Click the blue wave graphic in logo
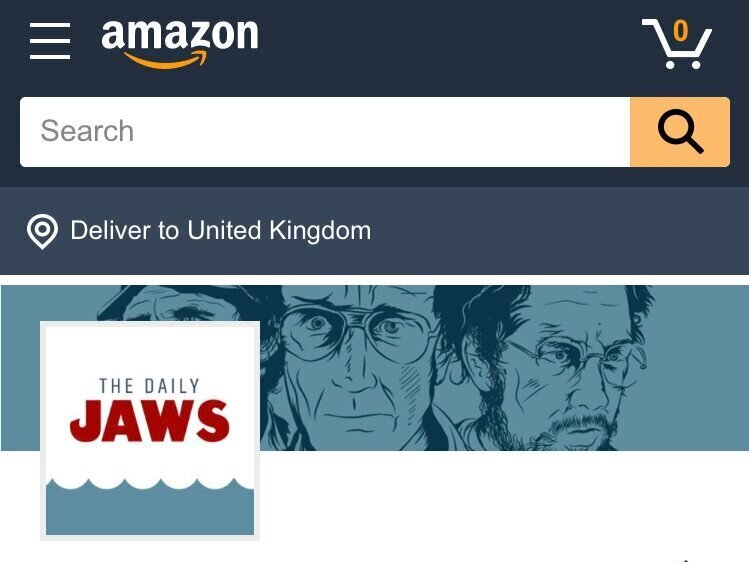The height and width of the screenshot is (562, 749). (x=150, y=507)
